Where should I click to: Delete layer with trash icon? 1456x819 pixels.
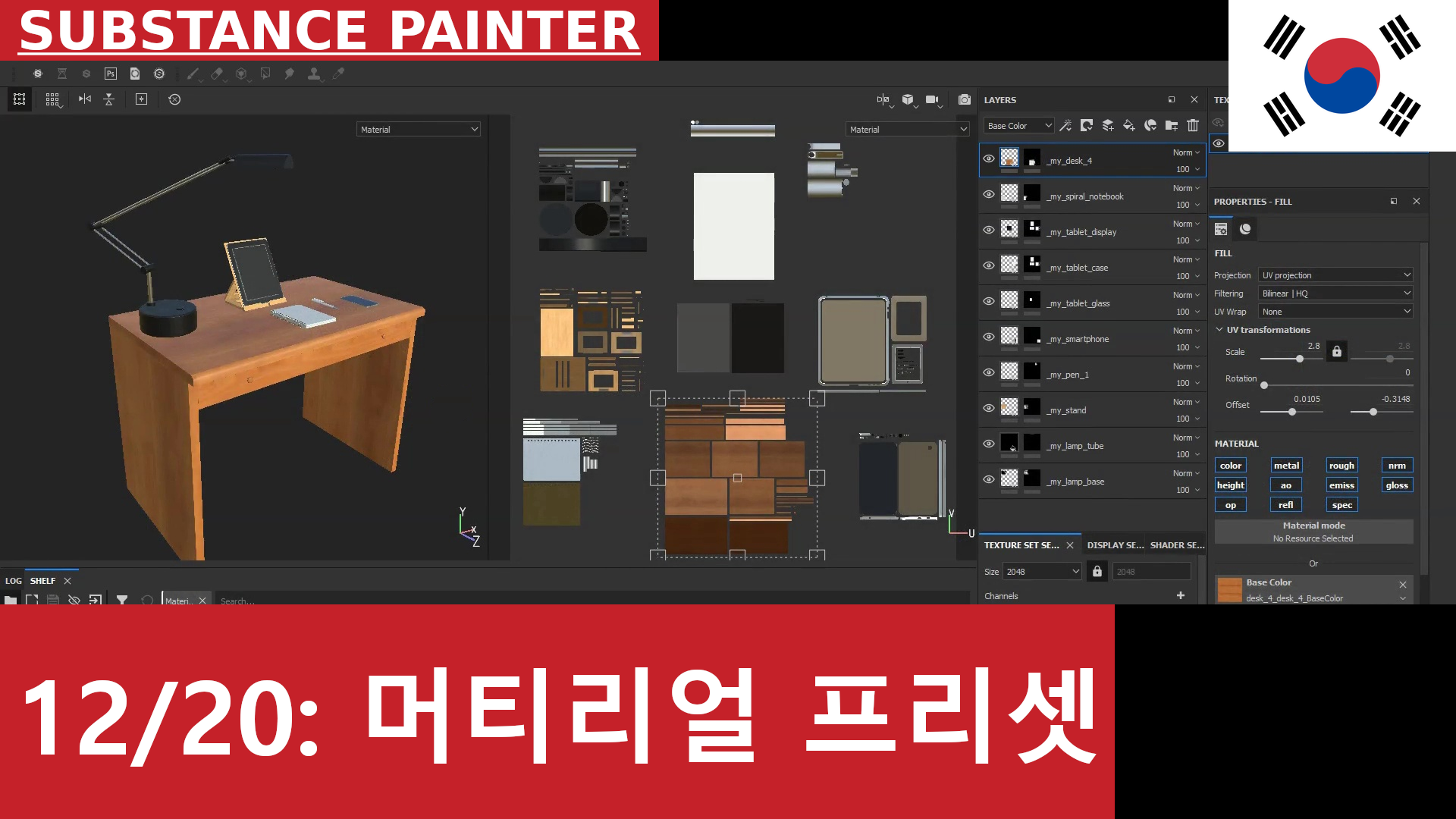click(x=1193, y=126)
